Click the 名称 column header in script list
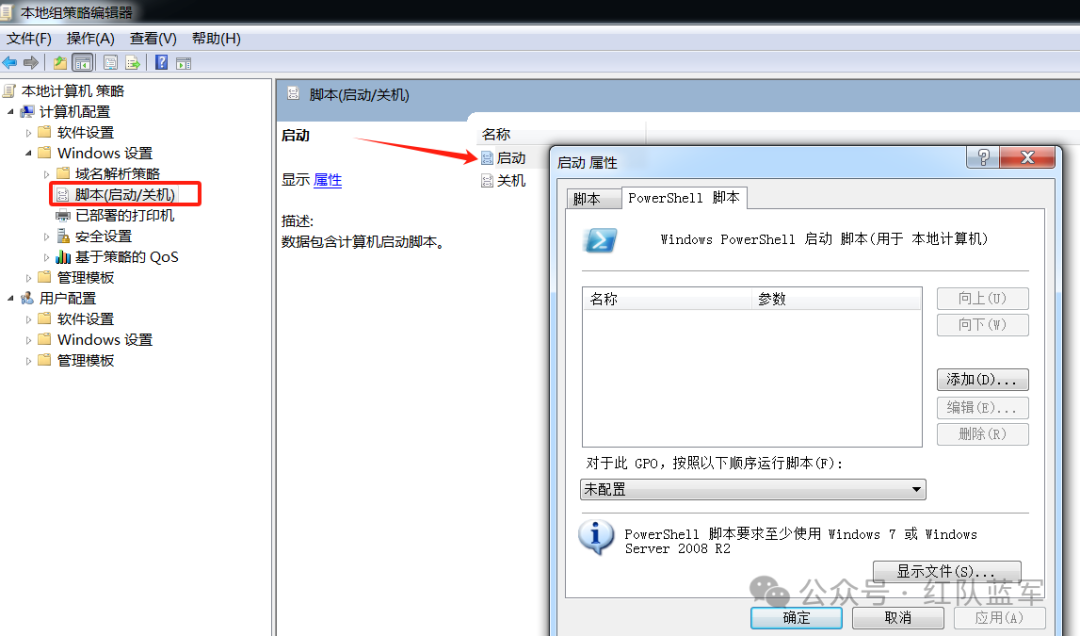This screenshot has height=636, width=1080. [667, 299]
